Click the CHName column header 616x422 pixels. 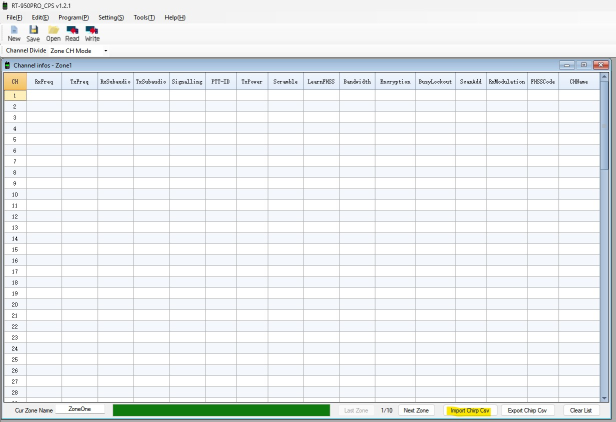point(579,82)
